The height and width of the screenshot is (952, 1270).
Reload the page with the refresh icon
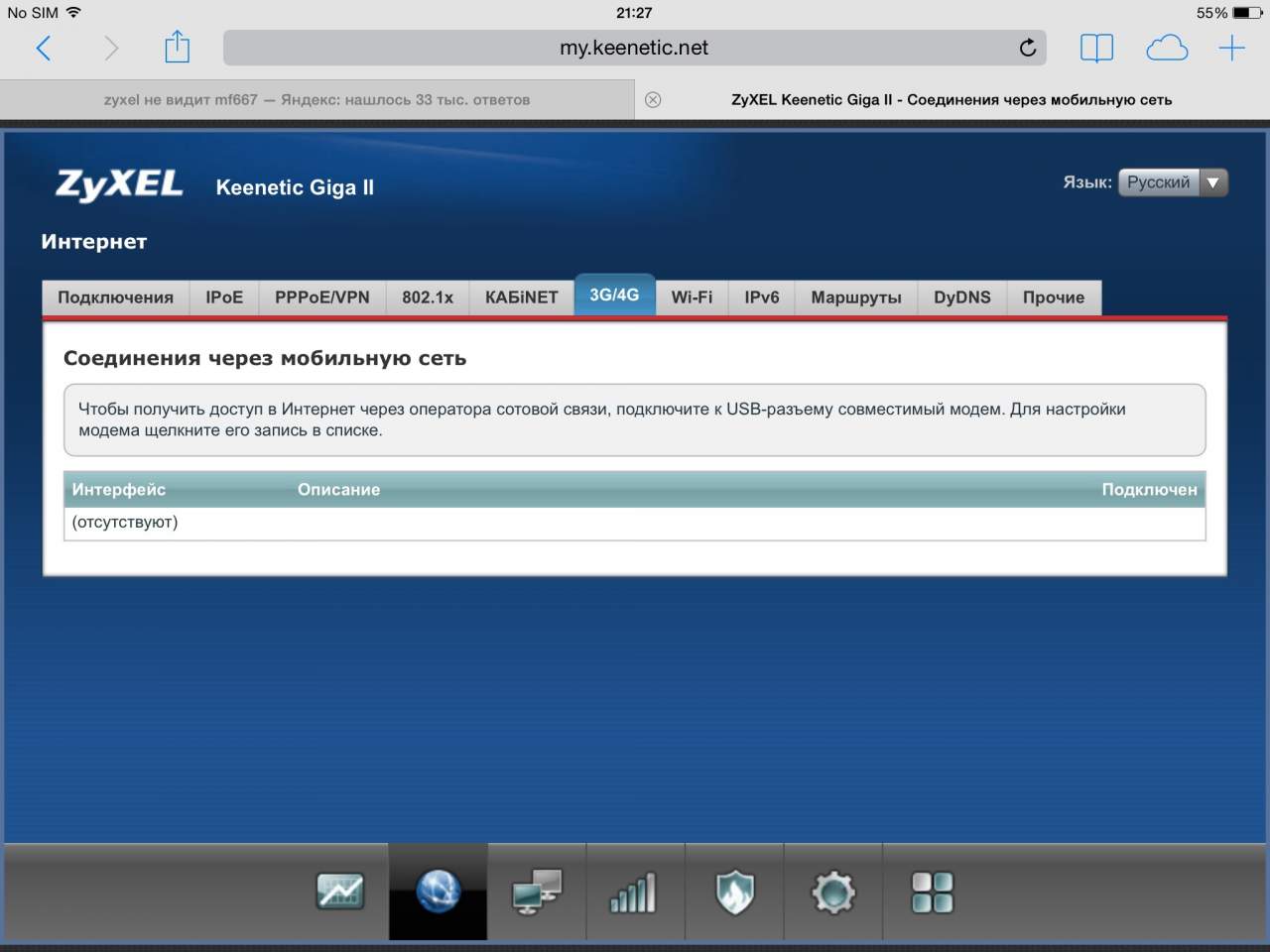click(1028, 48)
